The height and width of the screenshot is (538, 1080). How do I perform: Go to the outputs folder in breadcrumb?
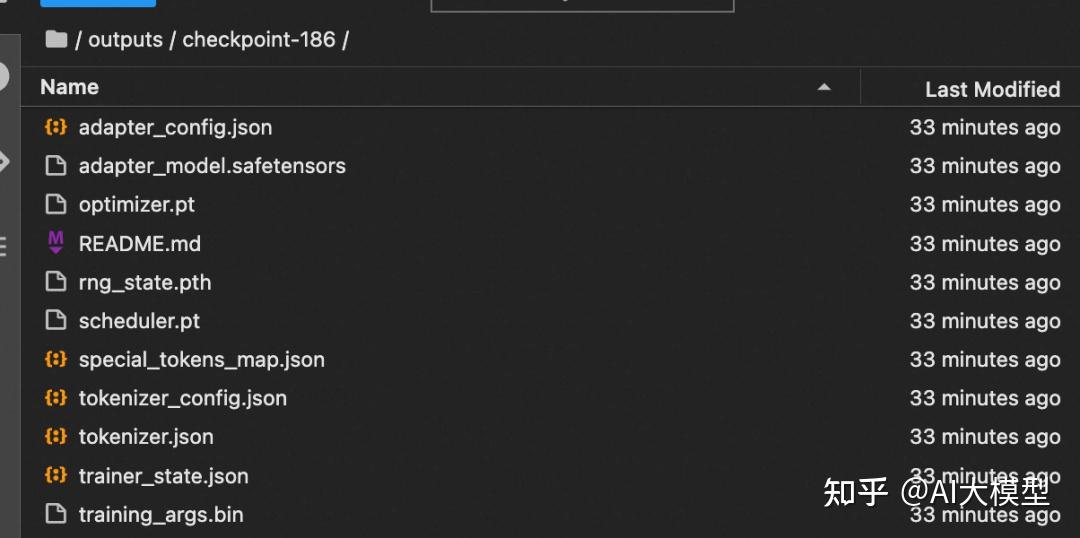[125, 40]
